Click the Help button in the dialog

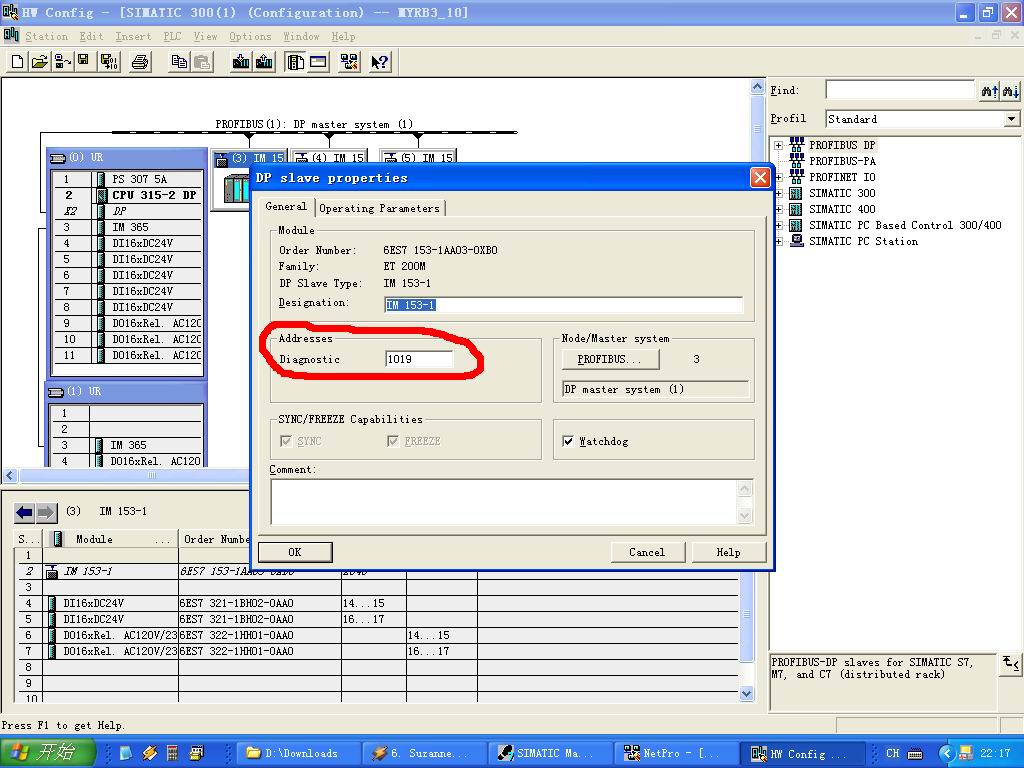tap(728, 552)
